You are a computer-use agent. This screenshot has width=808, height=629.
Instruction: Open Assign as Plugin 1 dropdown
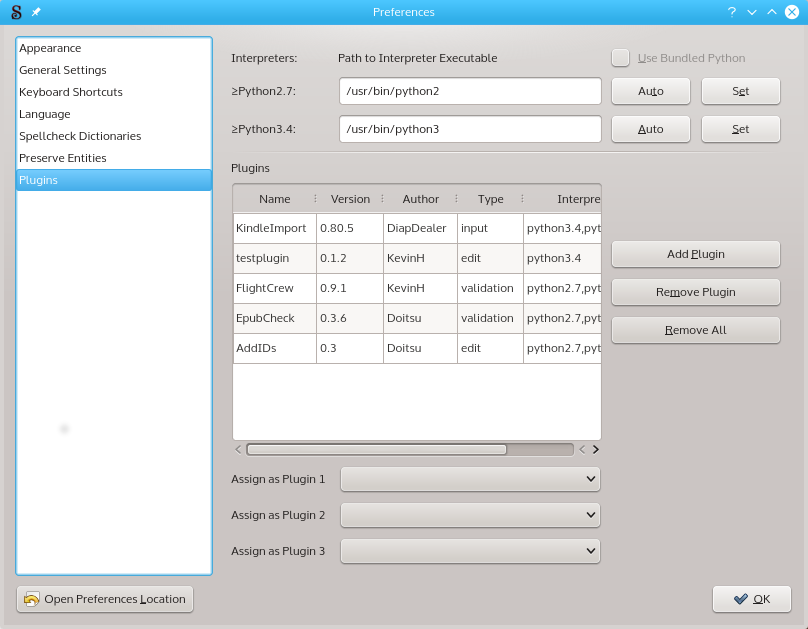tap(470, 480)
